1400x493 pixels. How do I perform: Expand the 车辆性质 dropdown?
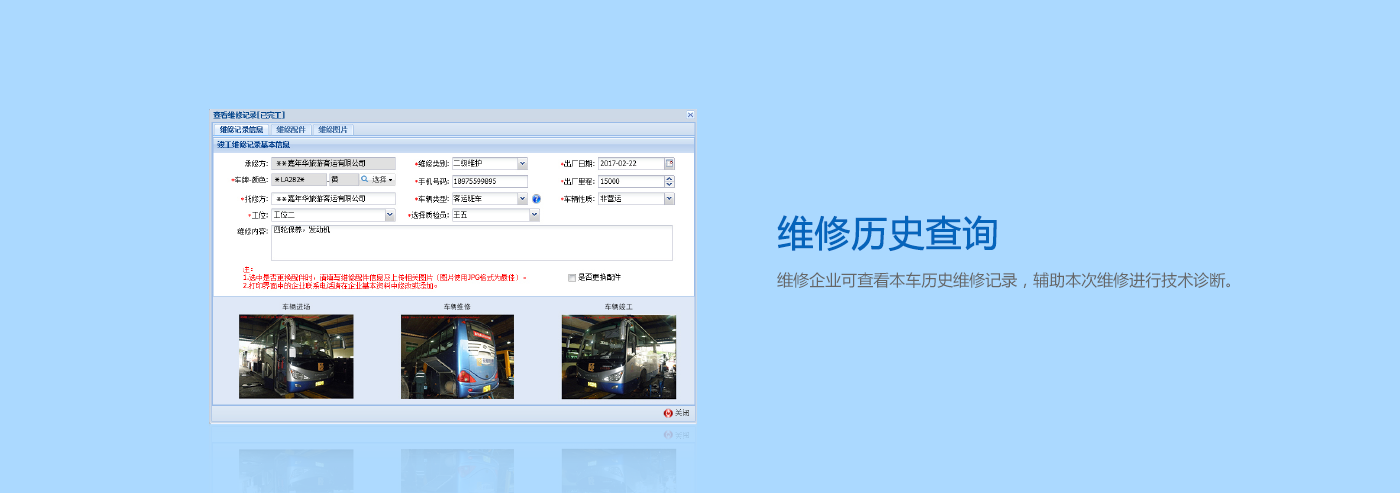tap(669, 199)
